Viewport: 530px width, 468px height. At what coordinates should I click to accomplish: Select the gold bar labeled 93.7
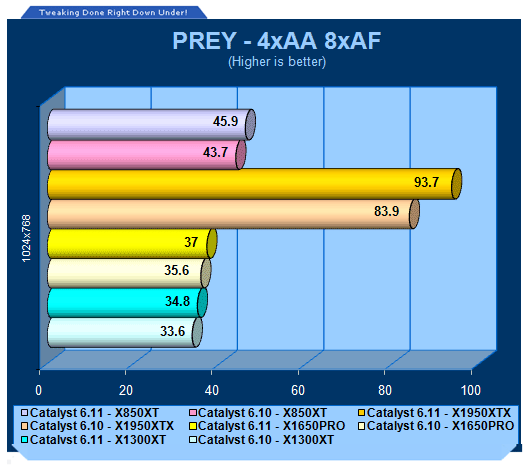(254, 184)
